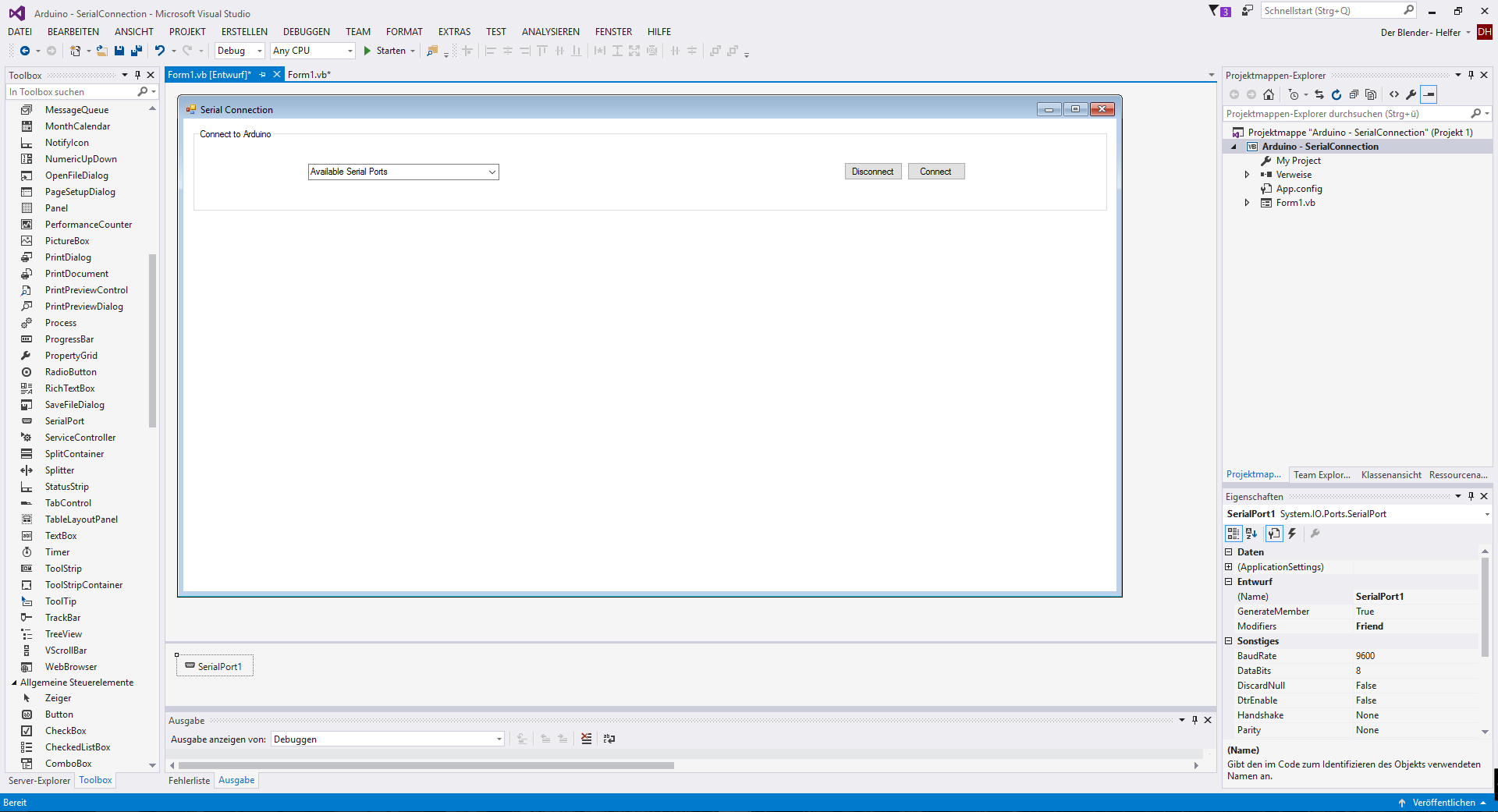1498x812 pixels.
Task: Switch to the Form1.vb code tab
Action: tap(310, 75)
